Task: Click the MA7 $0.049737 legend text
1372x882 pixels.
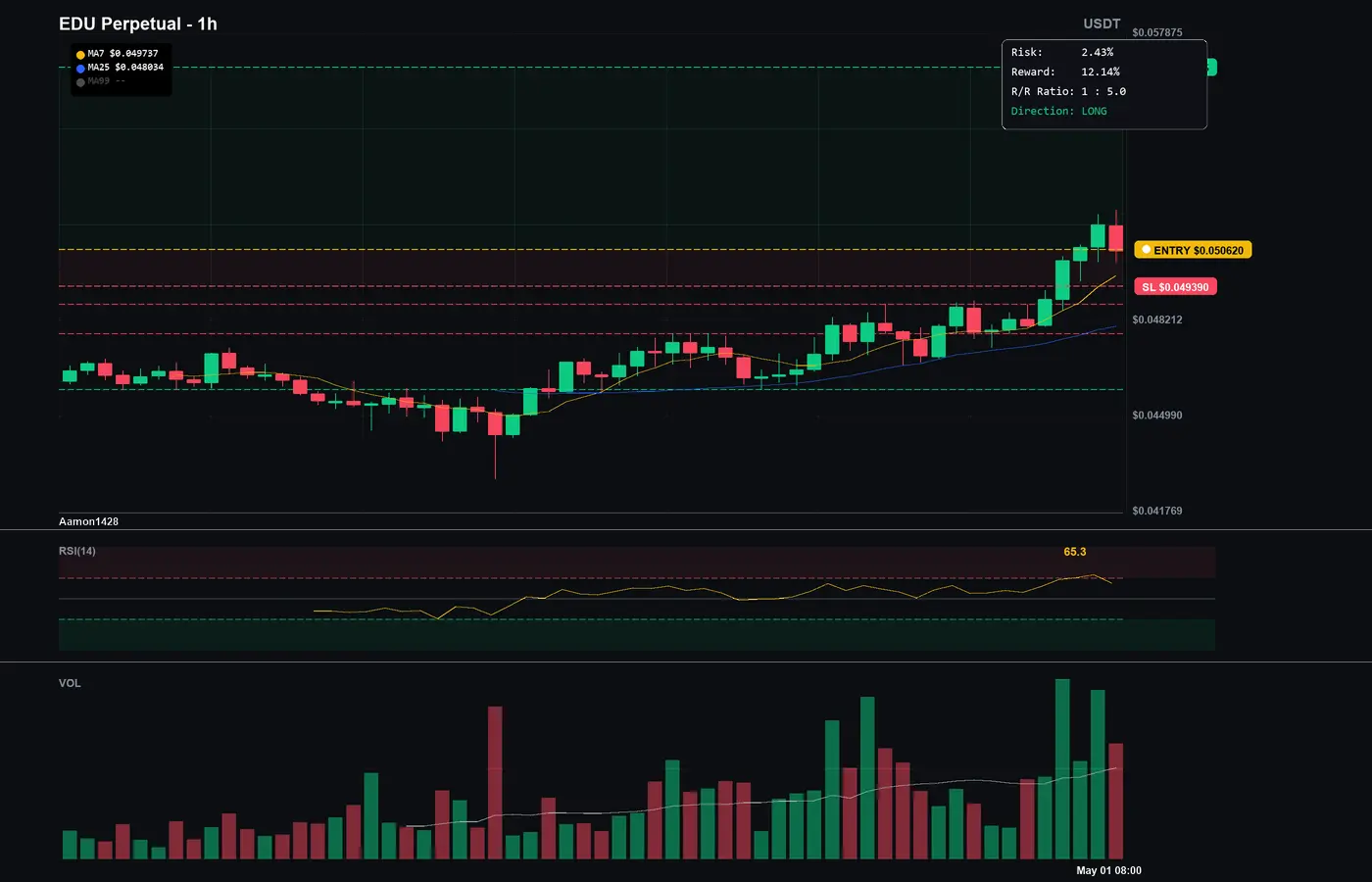Action: pyautogui.click(x=122, y=54)
